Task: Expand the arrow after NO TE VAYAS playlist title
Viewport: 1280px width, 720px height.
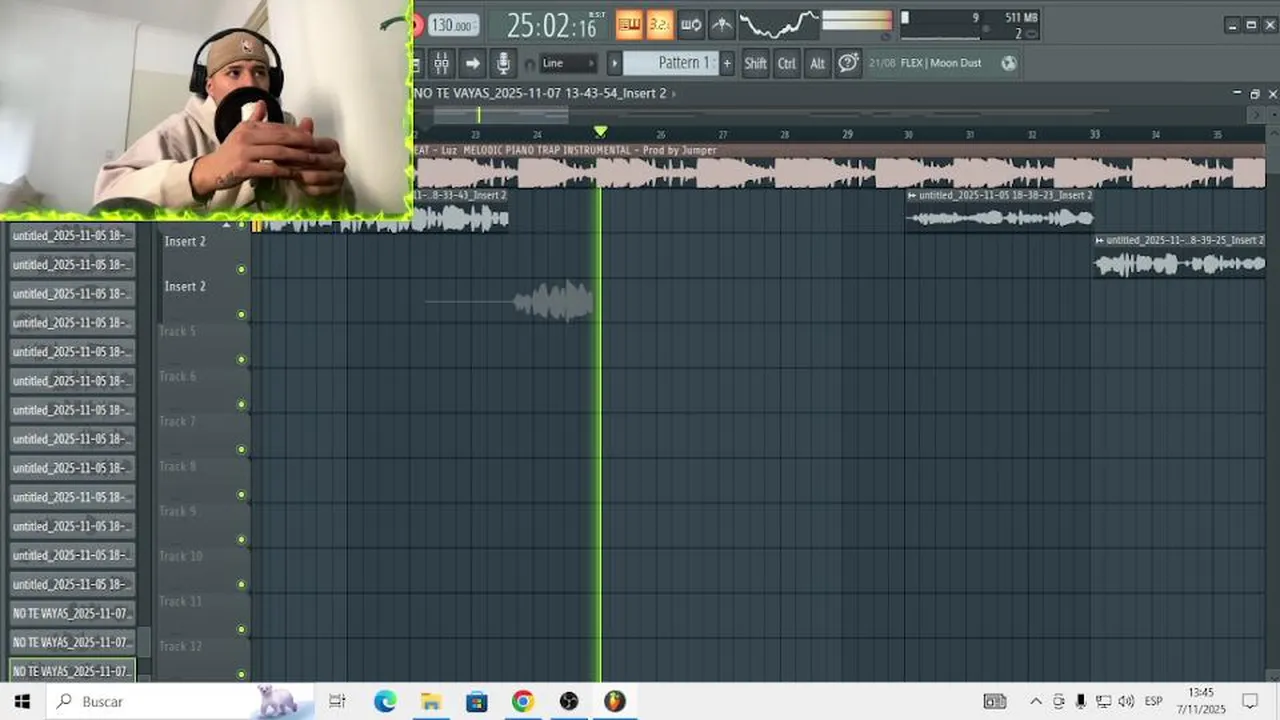Action: (x=674, y=94)
